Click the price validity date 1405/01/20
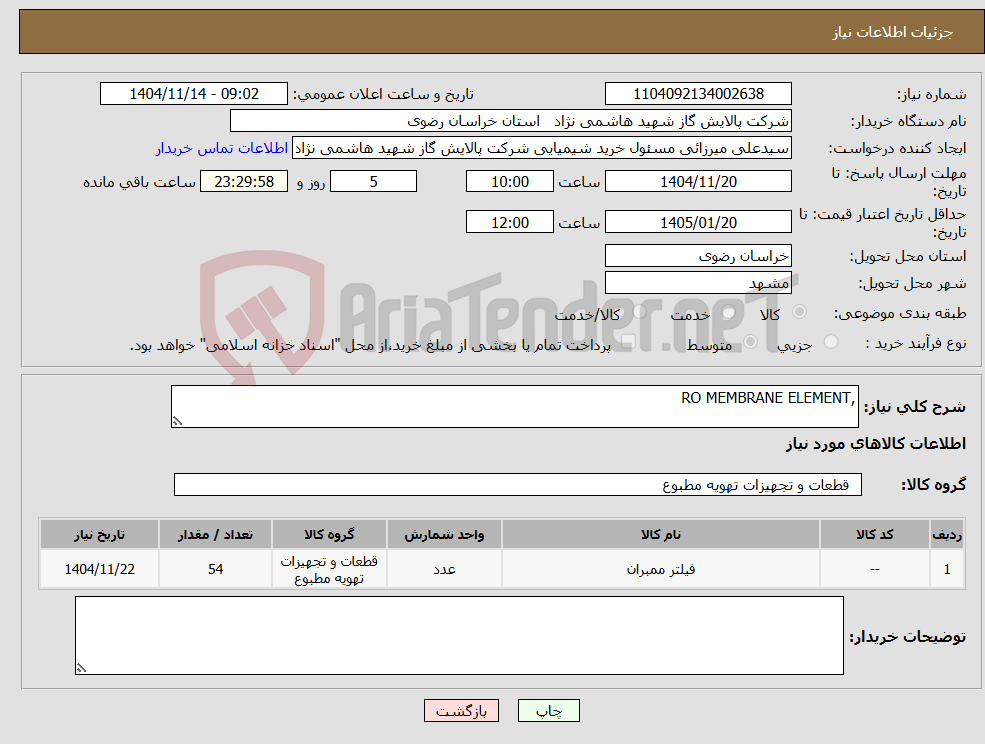This screenshot has height=744, width=985. 698,222
